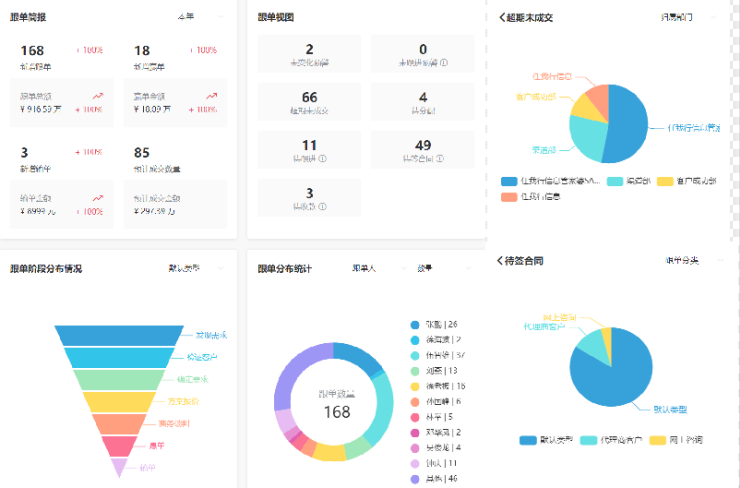Click the top blue segment of the funnel chart
The width and height of the screenshot is (740, 488).
click(x=119, y=335)
